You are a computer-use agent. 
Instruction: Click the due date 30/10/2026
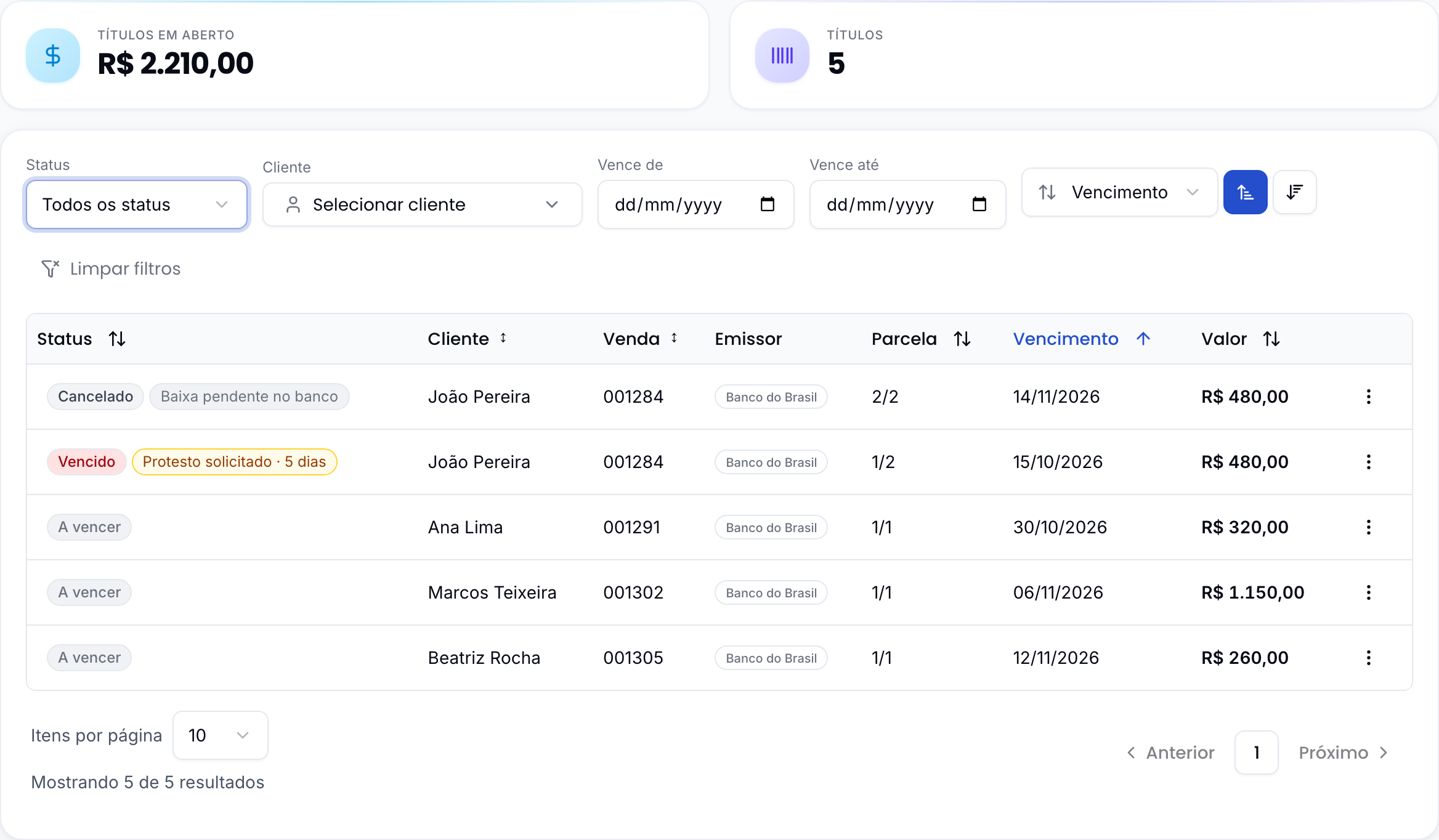click(1060, 527)
